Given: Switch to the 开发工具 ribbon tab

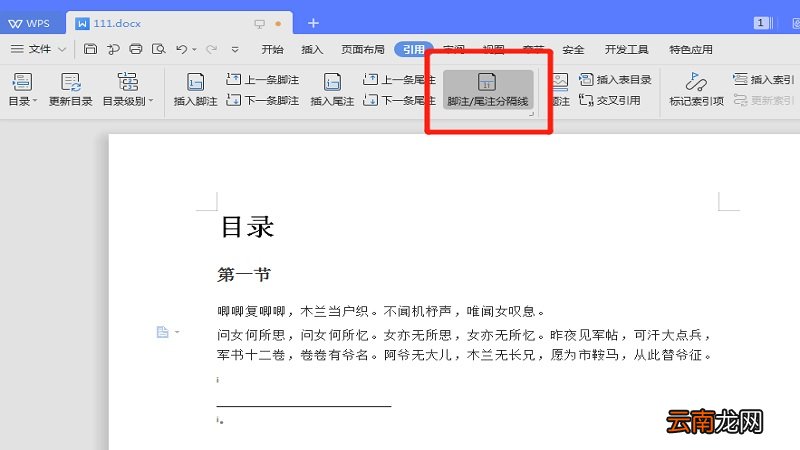Looking at the screenshot, I should [x=627, y=49].
